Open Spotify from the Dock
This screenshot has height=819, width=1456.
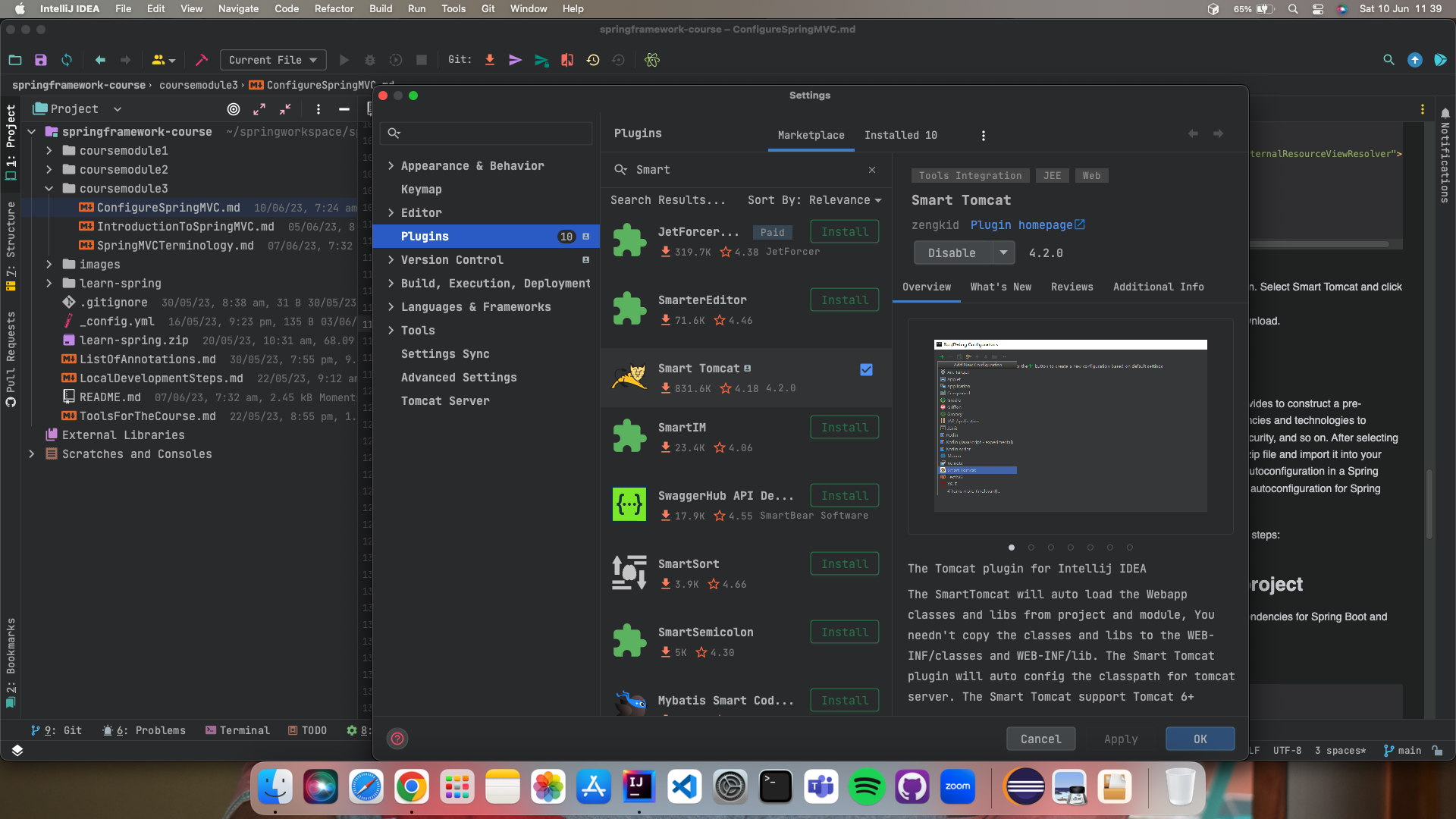coord(866,787)
